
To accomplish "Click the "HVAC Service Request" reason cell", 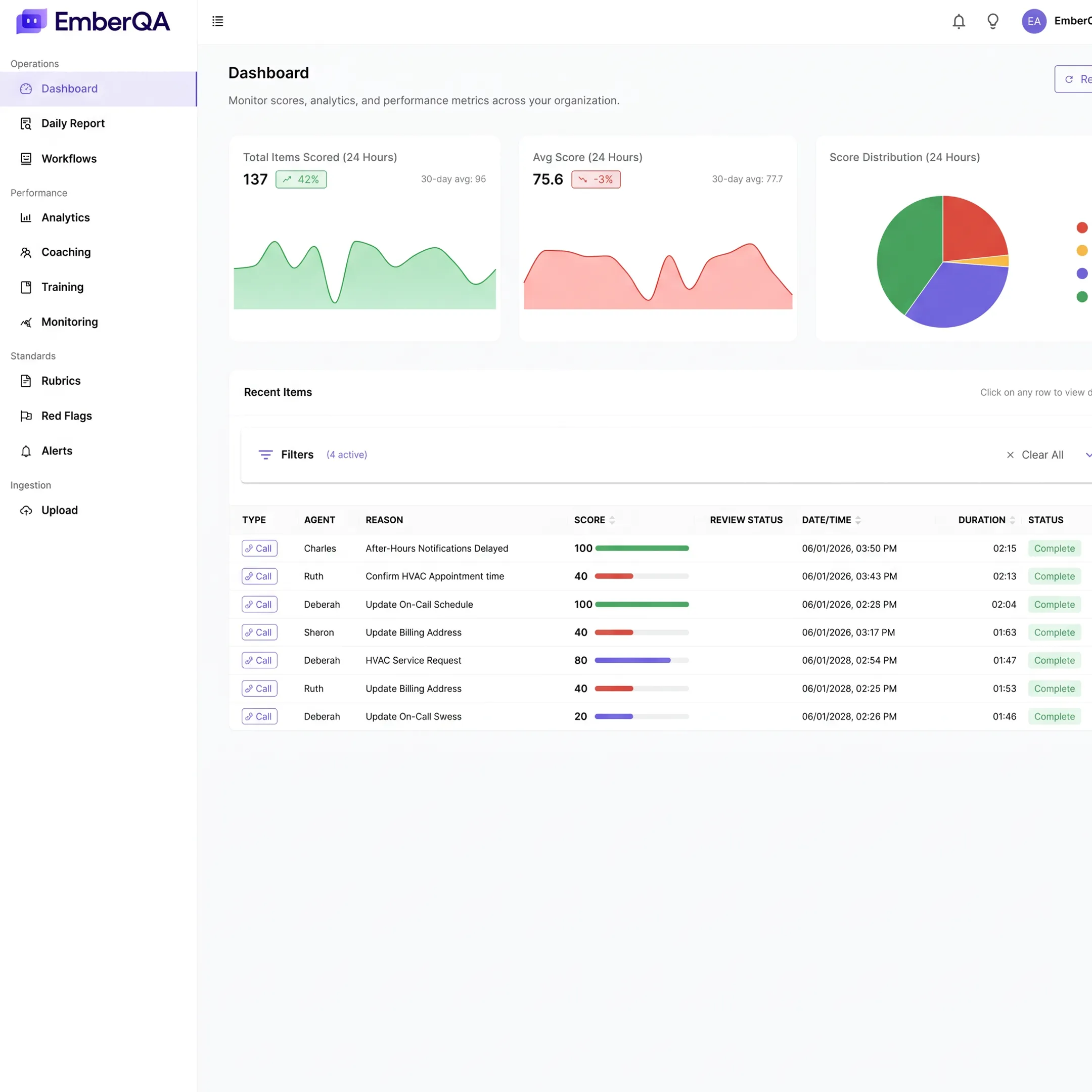I will pos(413,660).
